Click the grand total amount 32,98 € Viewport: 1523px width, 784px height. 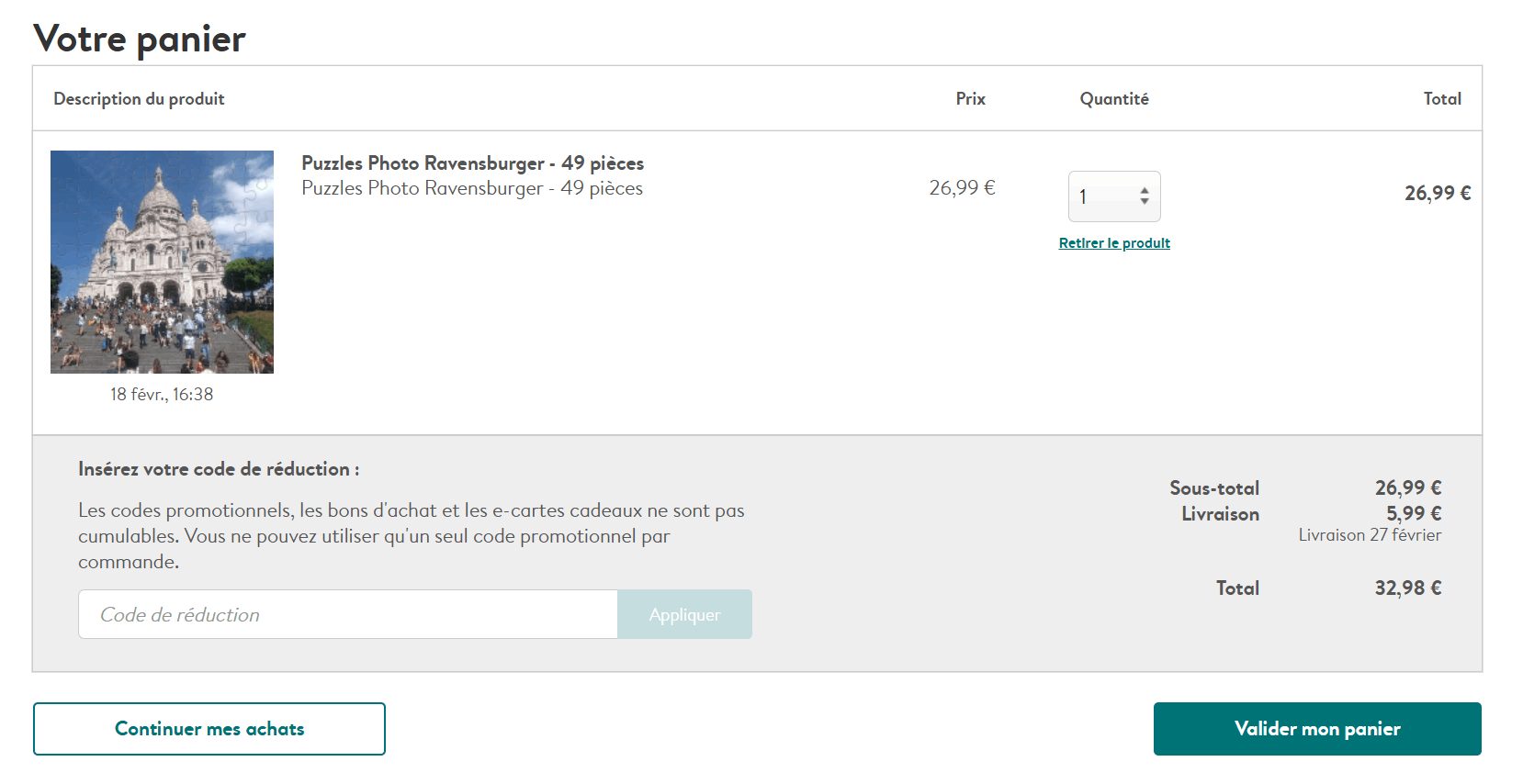coord(1407,588)
